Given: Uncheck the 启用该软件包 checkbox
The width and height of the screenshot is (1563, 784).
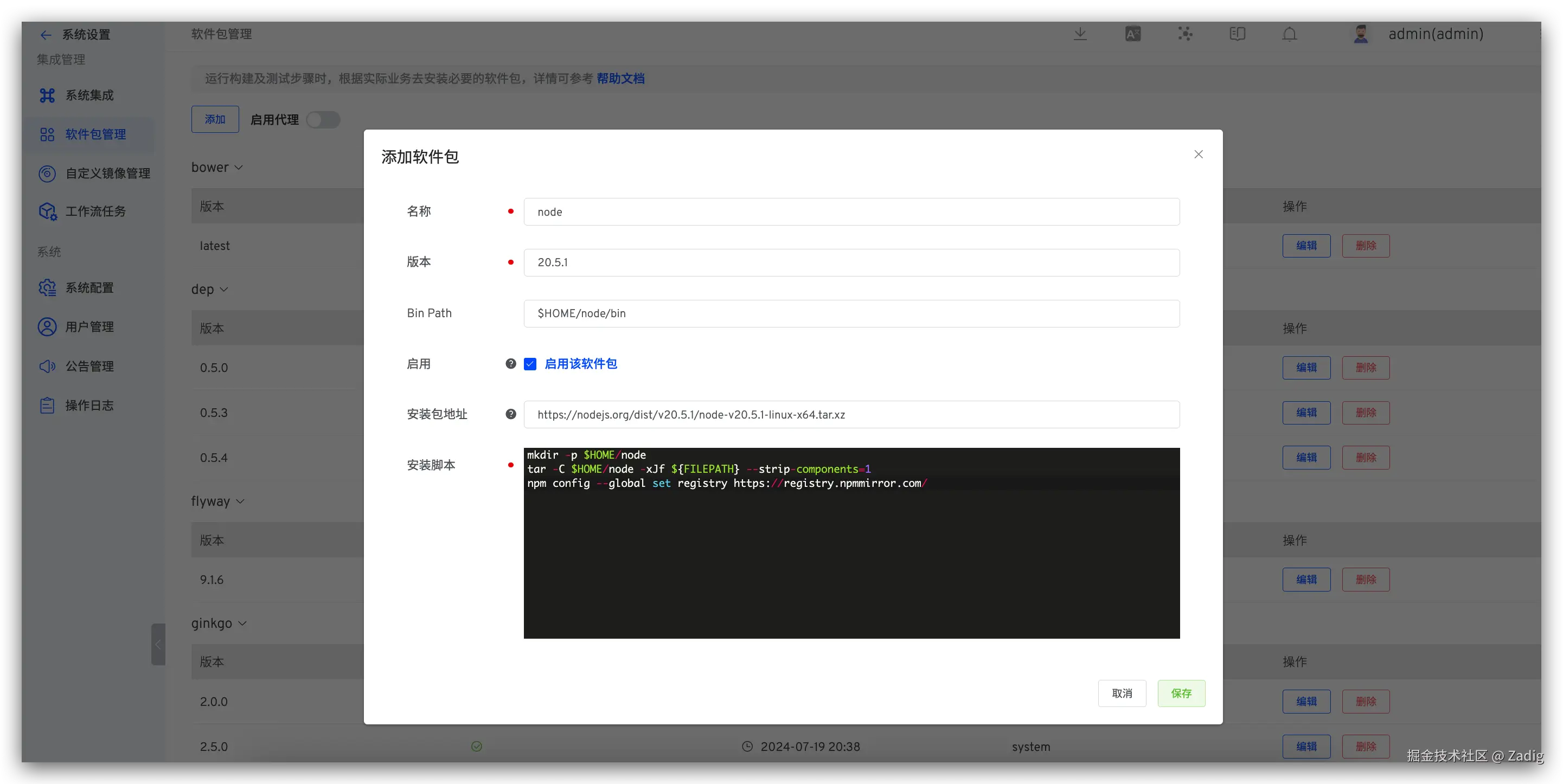Looking at the screenshot, I should pyautogui.click(x=530, y=363).
